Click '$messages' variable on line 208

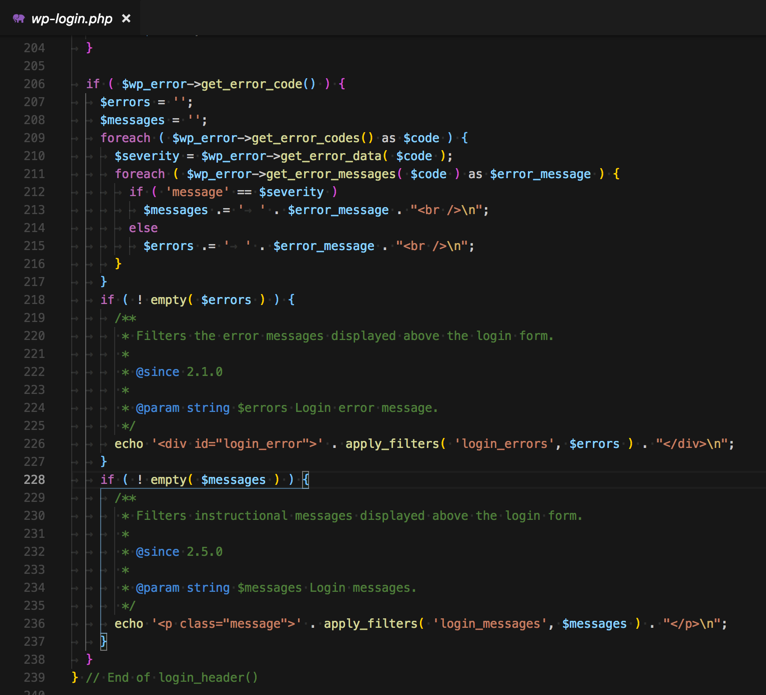[132, 120]
